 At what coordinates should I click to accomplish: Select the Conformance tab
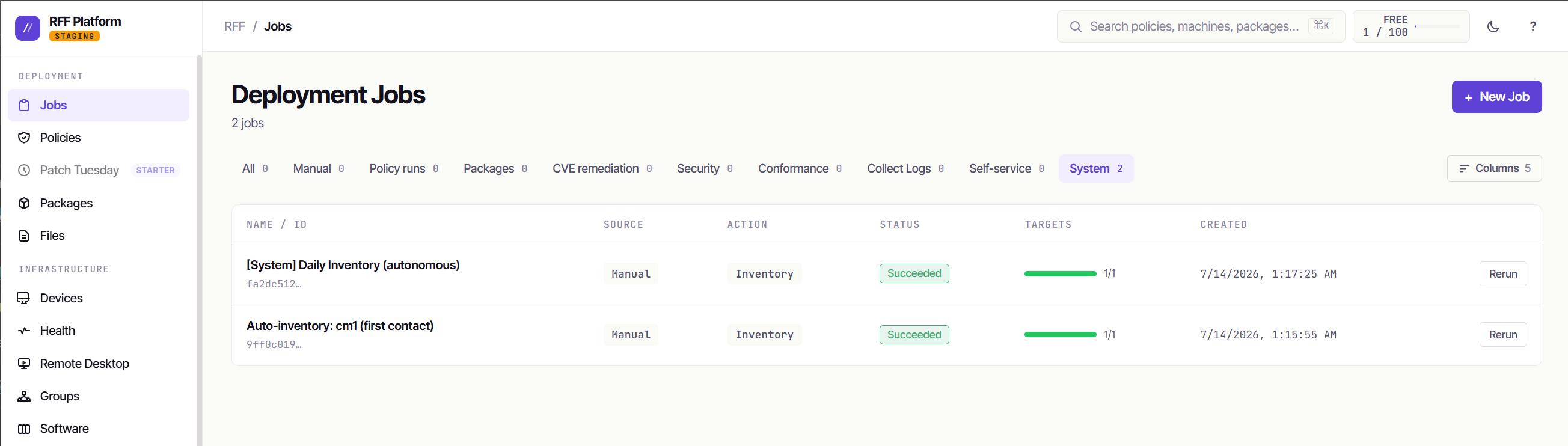pos(799,168)
